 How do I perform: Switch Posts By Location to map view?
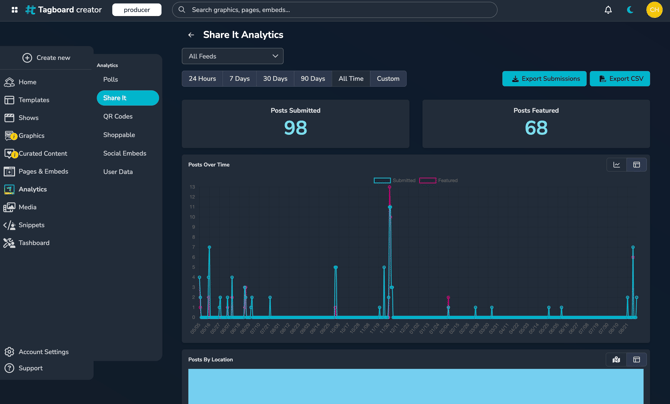[x=616, y=360]
